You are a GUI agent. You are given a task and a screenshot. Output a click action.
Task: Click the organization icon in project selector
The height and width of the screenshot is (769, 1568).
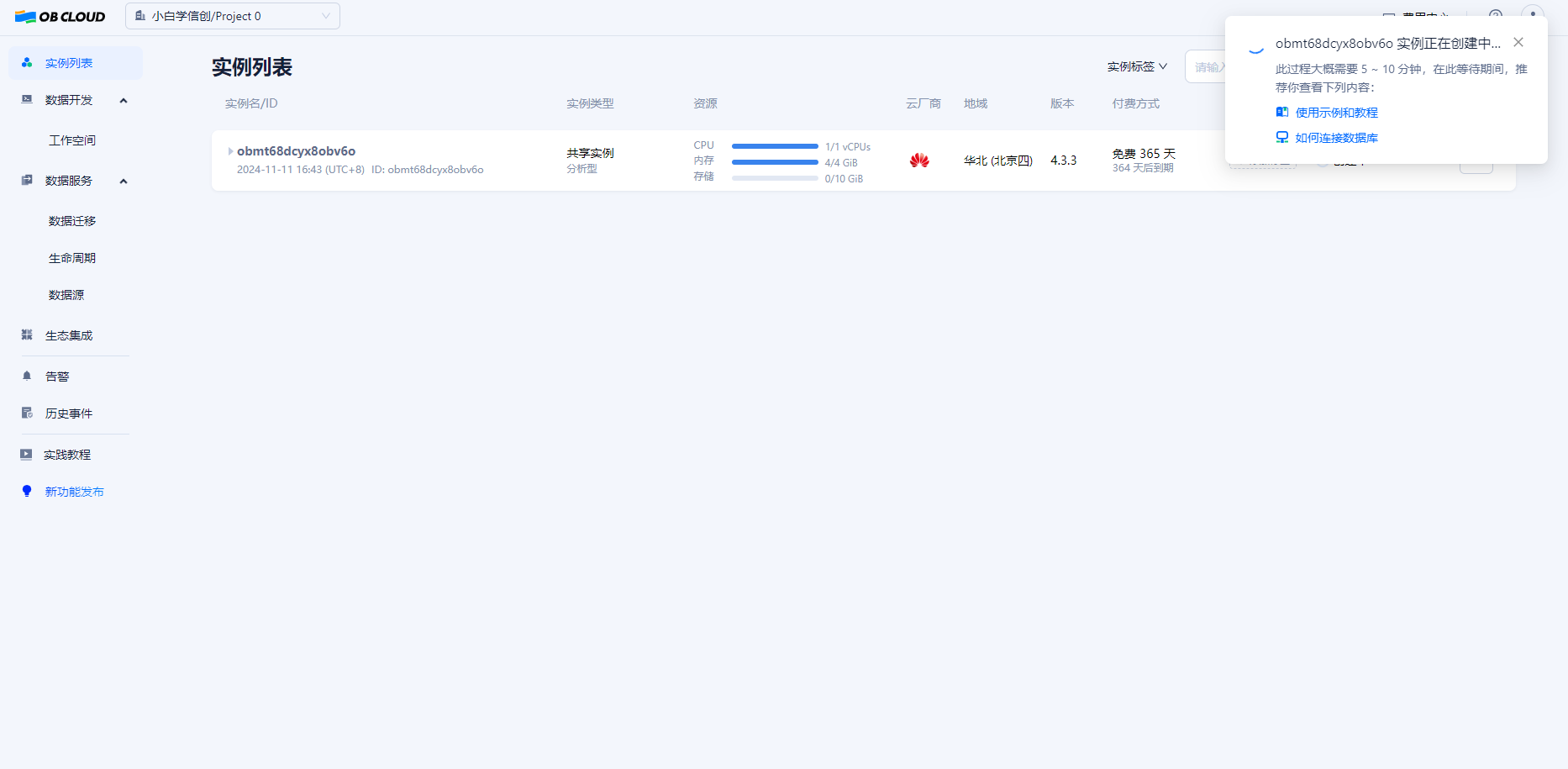[140, 16]
